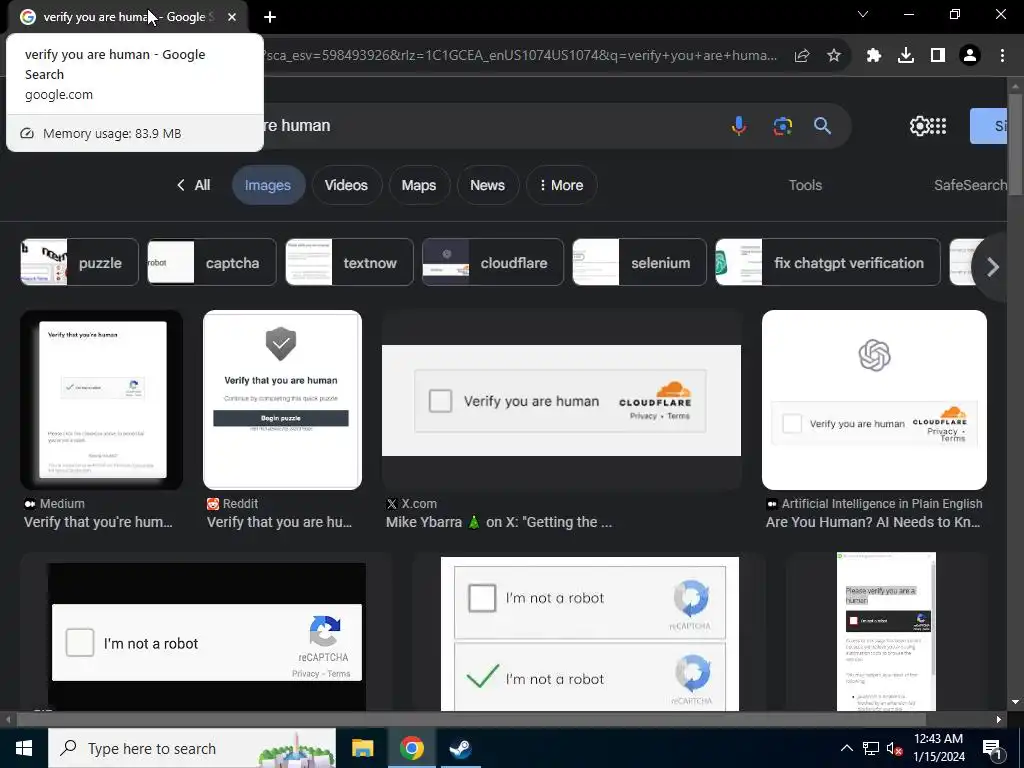1024x768 pixels.
Task: Switch to Maps tab
Action: (x=419, y=185)
